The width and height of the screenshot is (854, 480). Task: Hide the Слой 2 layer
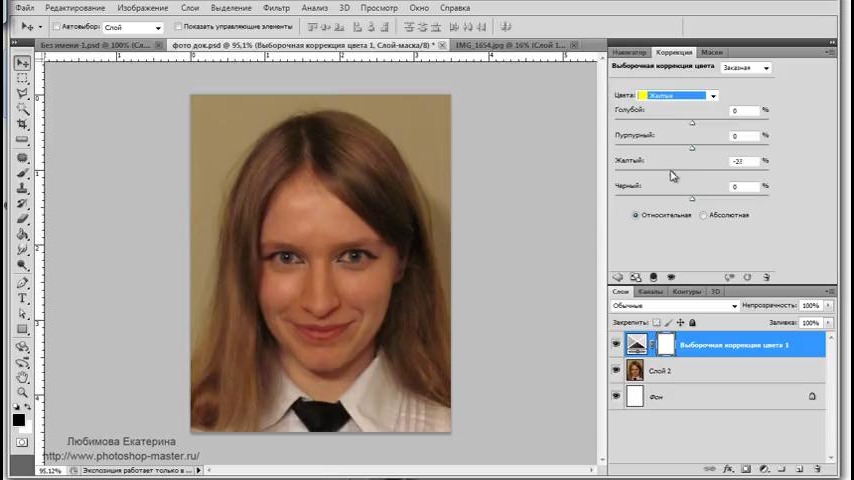pyautogui.click(x=616, y=371)
